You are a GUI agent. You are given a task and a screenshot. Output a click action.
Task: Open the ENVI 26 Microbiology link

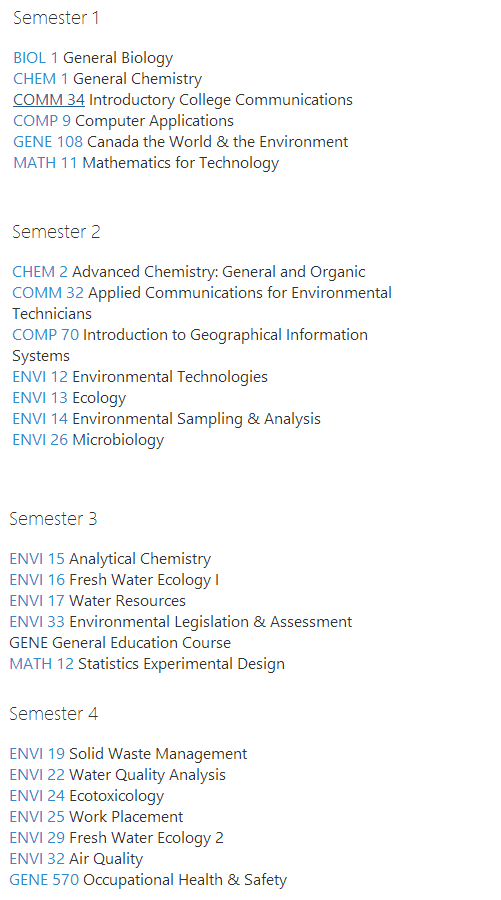pyautogui.click(x=40, y=440)
